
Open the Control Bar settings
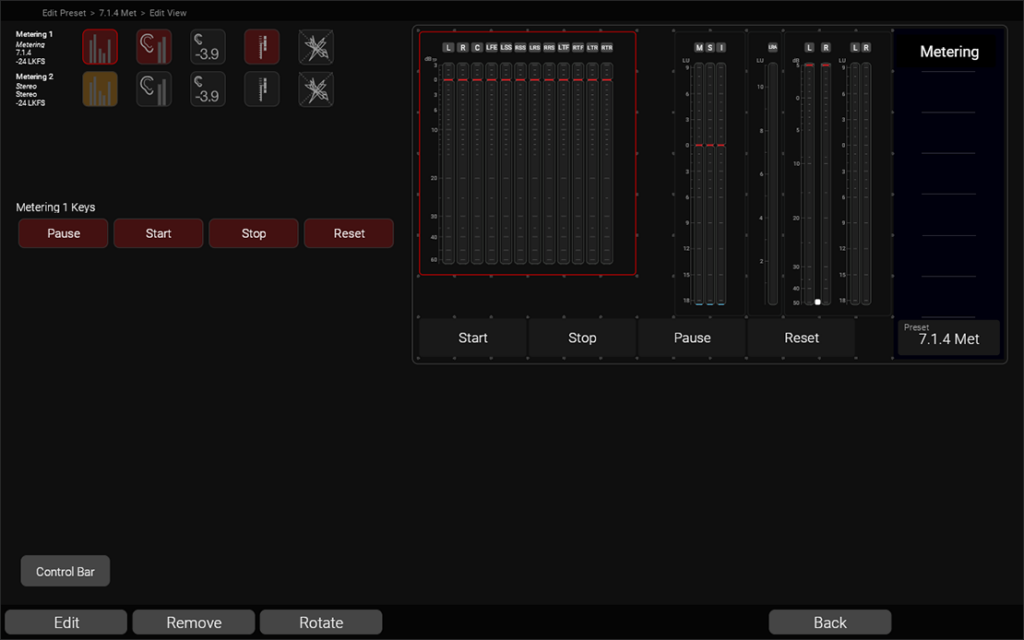tap(65, 572)
